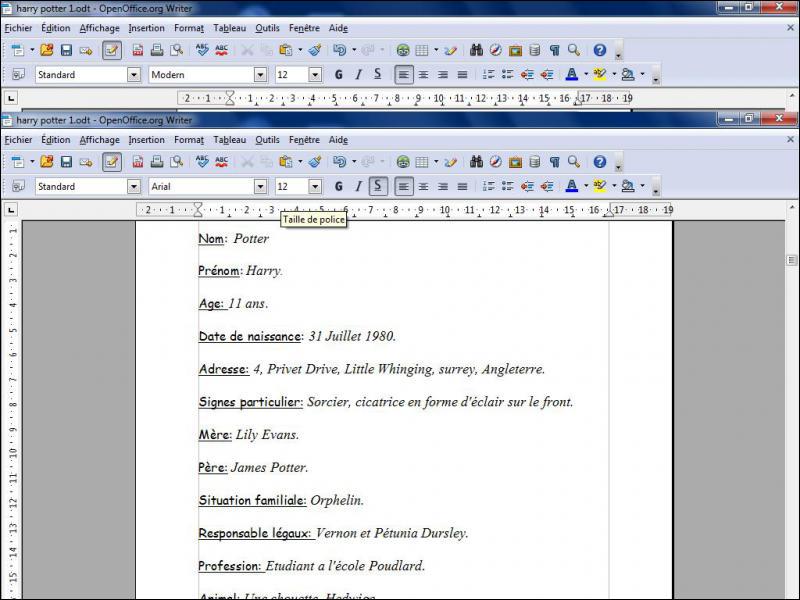Justify text in the front window
The width and height of the screenshot is (800, 600).
(x=462, y=186)
